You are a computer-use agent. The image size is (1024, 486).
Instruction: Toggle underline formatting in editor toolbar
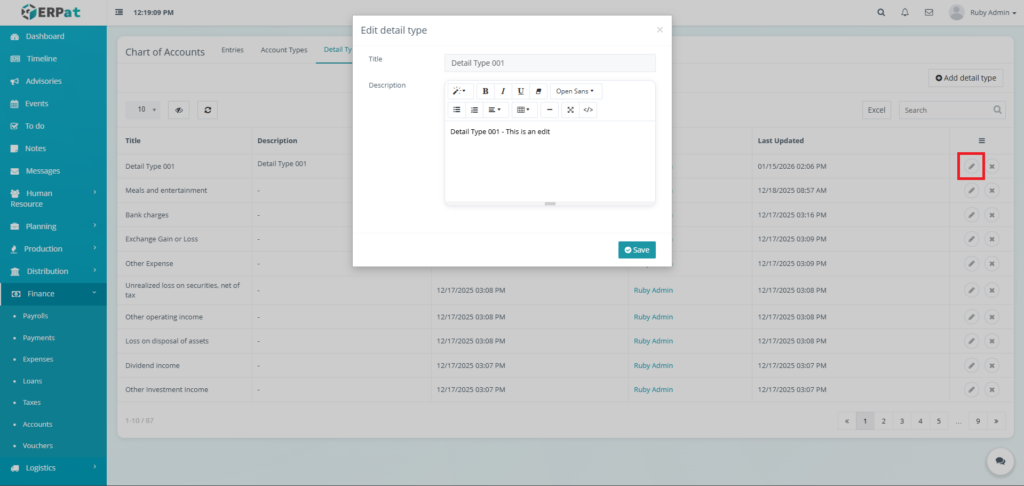(520, 91)
